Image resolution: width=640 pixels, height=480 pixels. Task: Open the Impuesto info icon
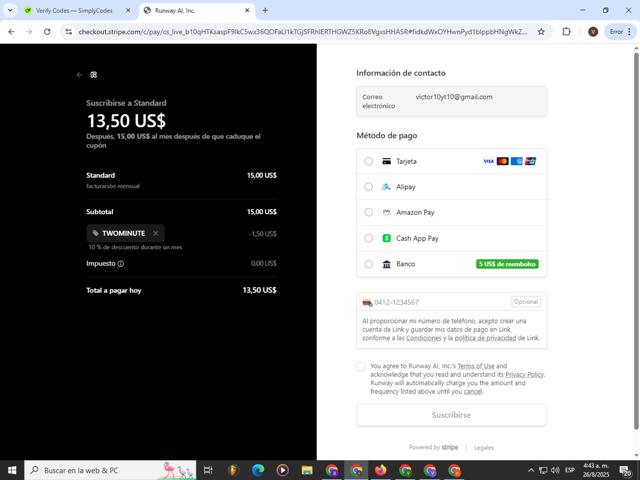pyautogui.click(x=121, y=264)
